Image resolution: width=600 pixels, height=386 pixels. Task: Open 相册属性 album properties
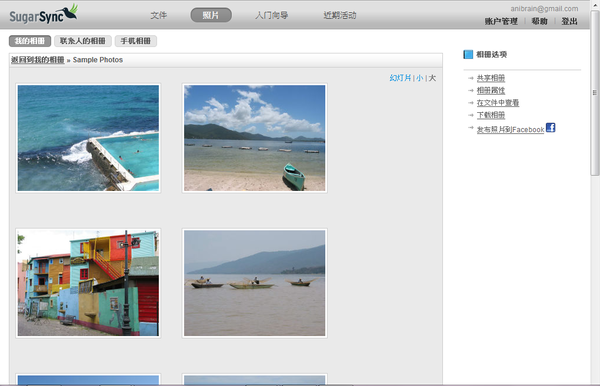(491, 90)
